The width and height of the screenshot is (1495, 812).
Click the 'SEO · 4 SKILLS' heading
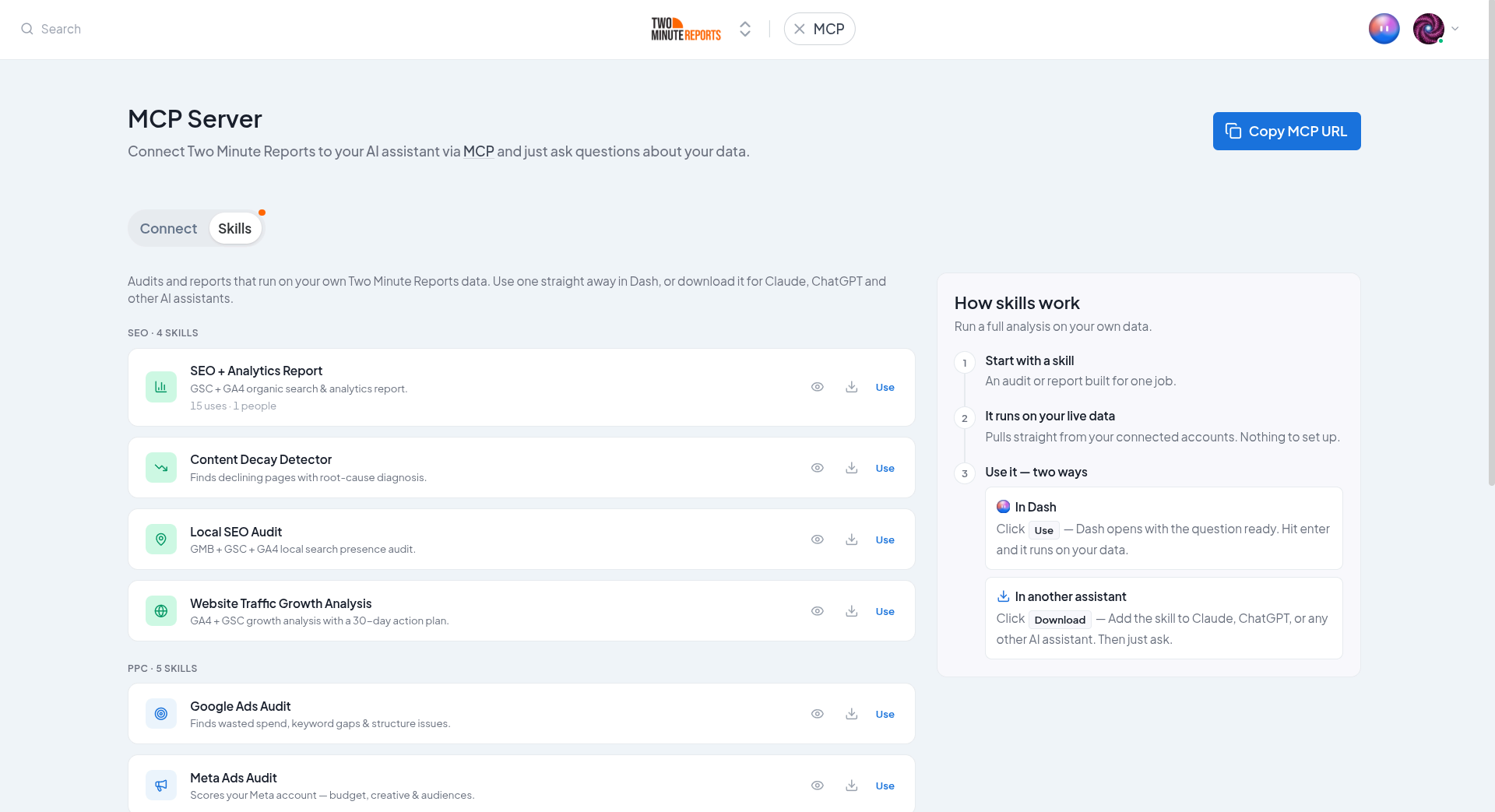click(x=163, y=332)
